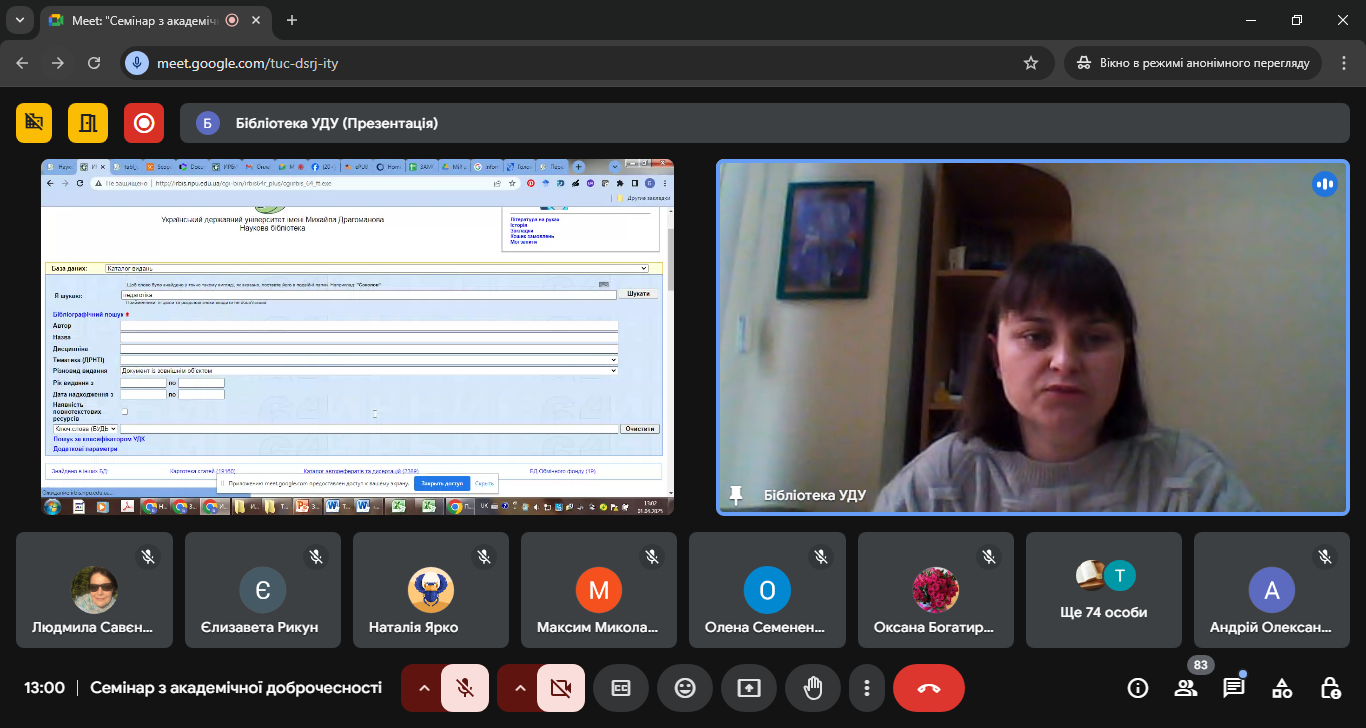The width and height of the screenshot is (1366, 728).
Task: Click the present screen icon
Action: 749,688
